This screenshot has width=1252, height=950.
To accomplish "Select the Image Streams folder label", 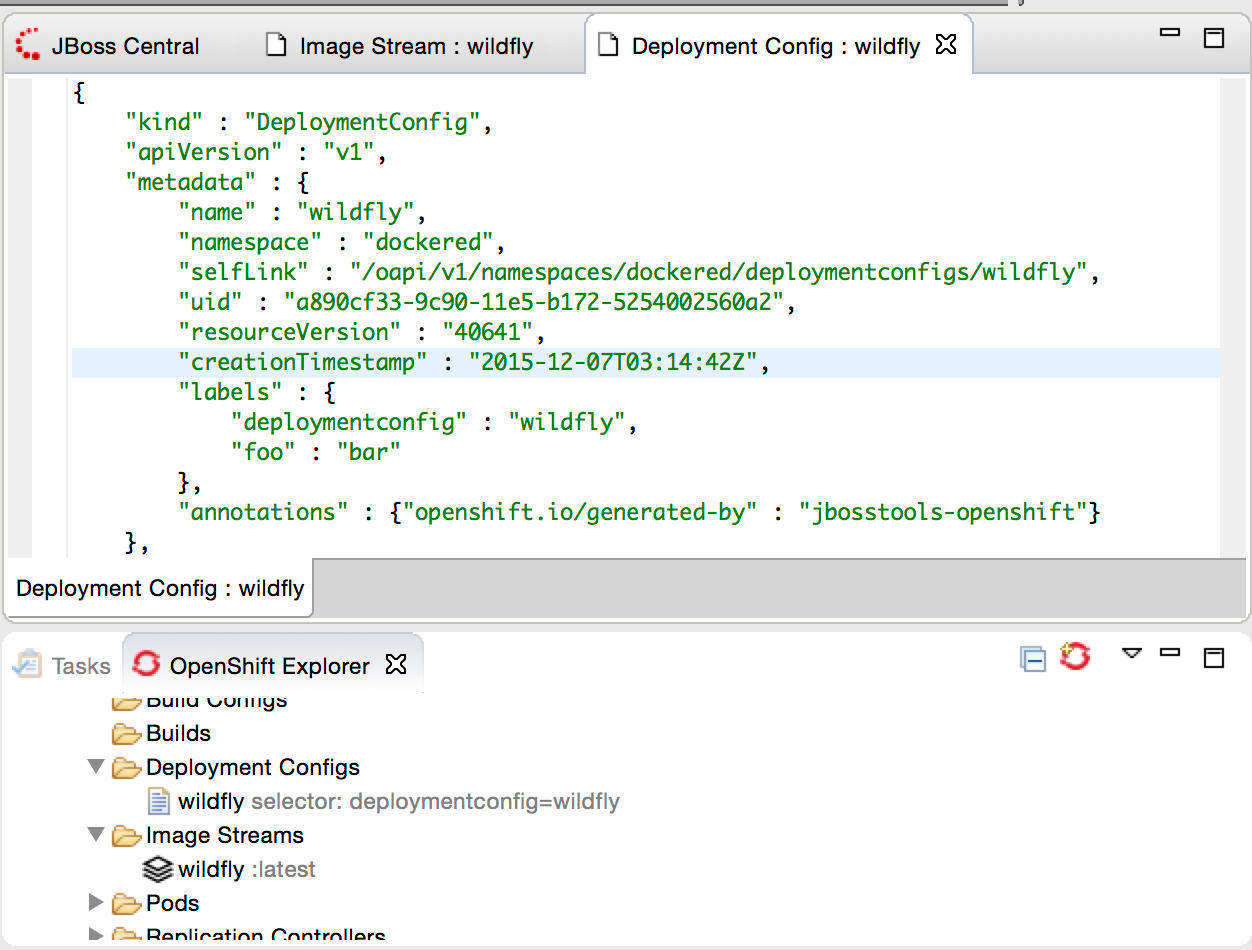I will click(224, 835).
